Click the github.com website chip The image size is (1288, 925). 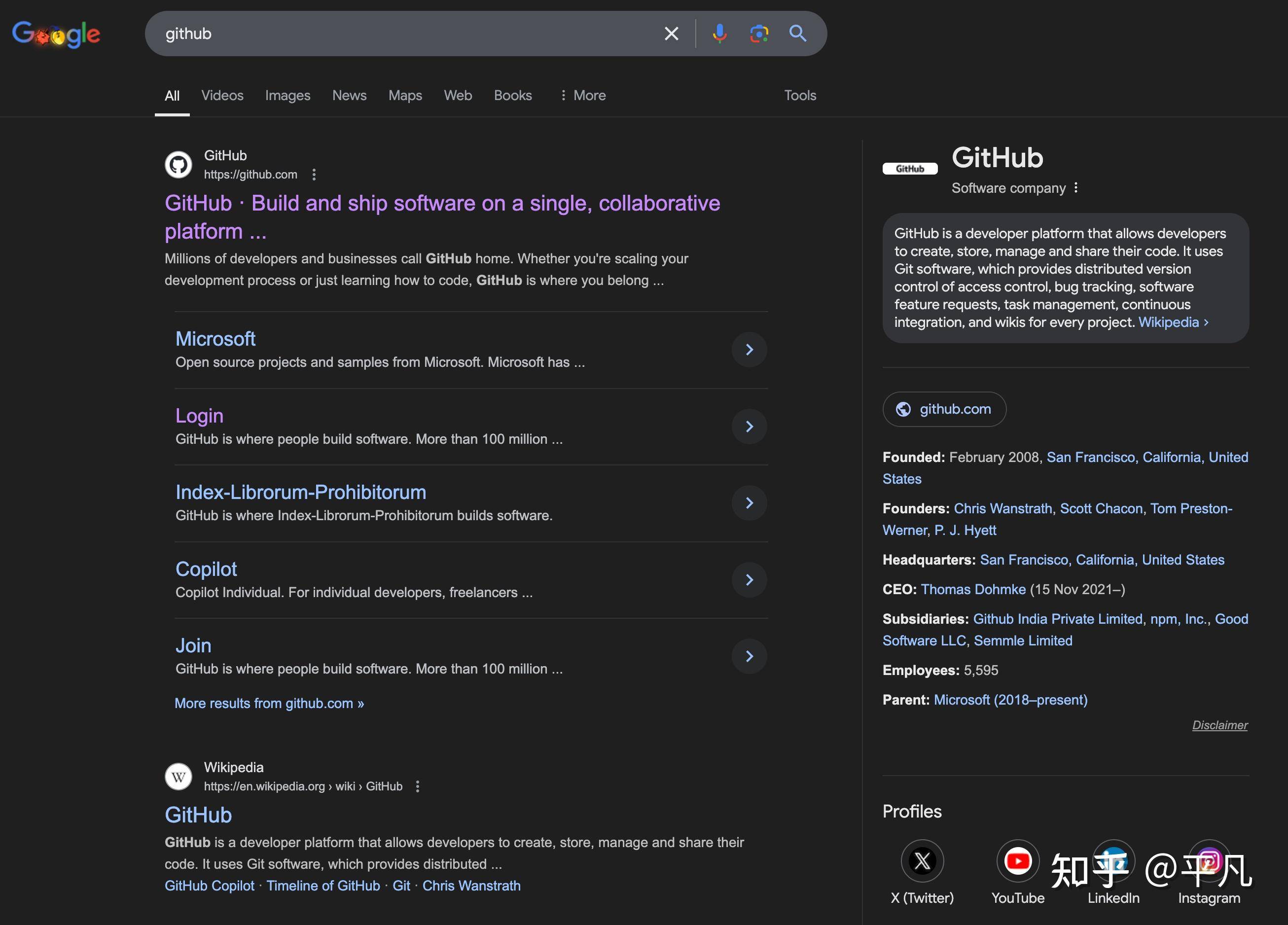(x=944, y=409)
